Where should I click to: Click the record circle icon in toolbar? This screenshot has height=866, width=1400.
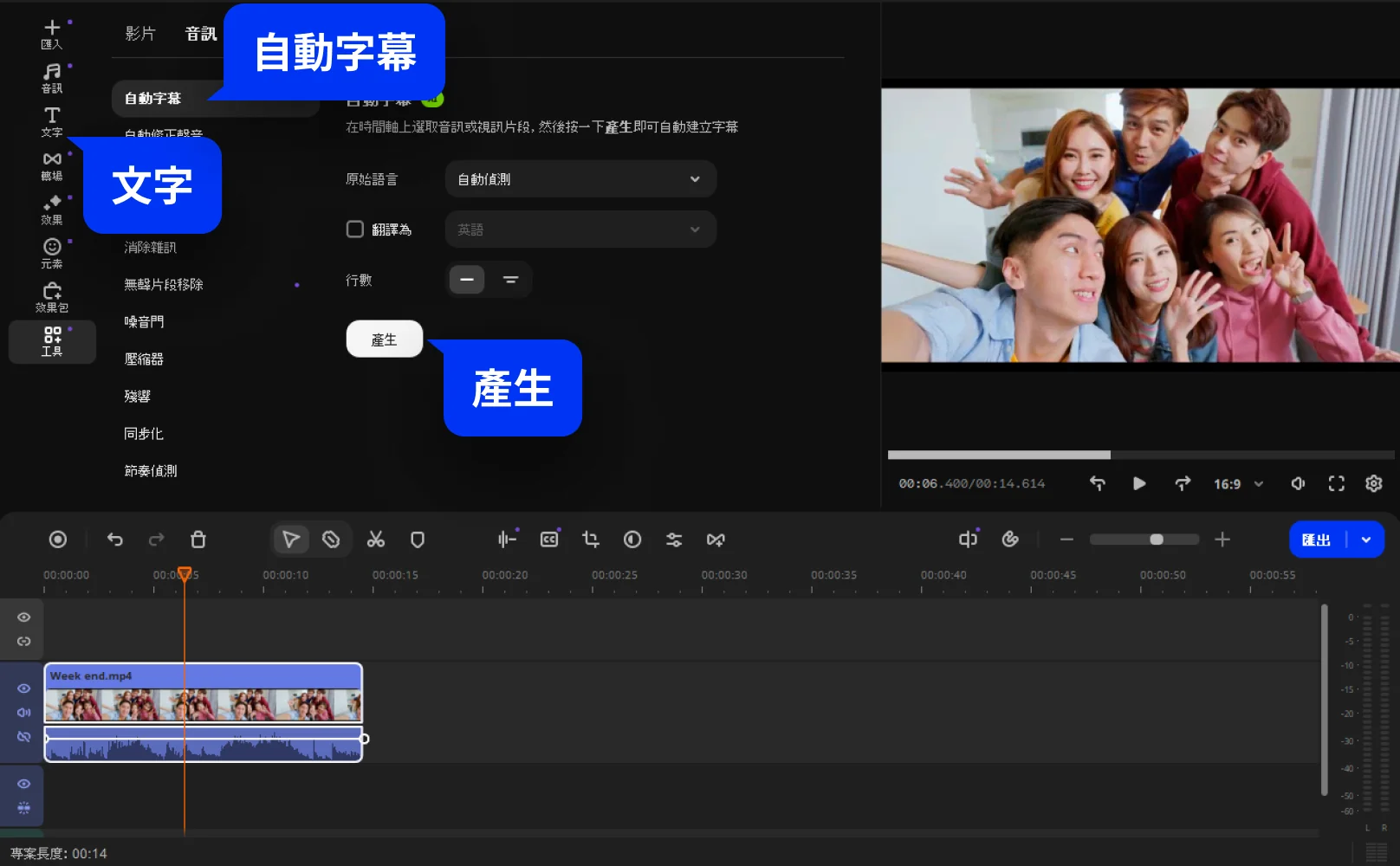coord(58,540)
